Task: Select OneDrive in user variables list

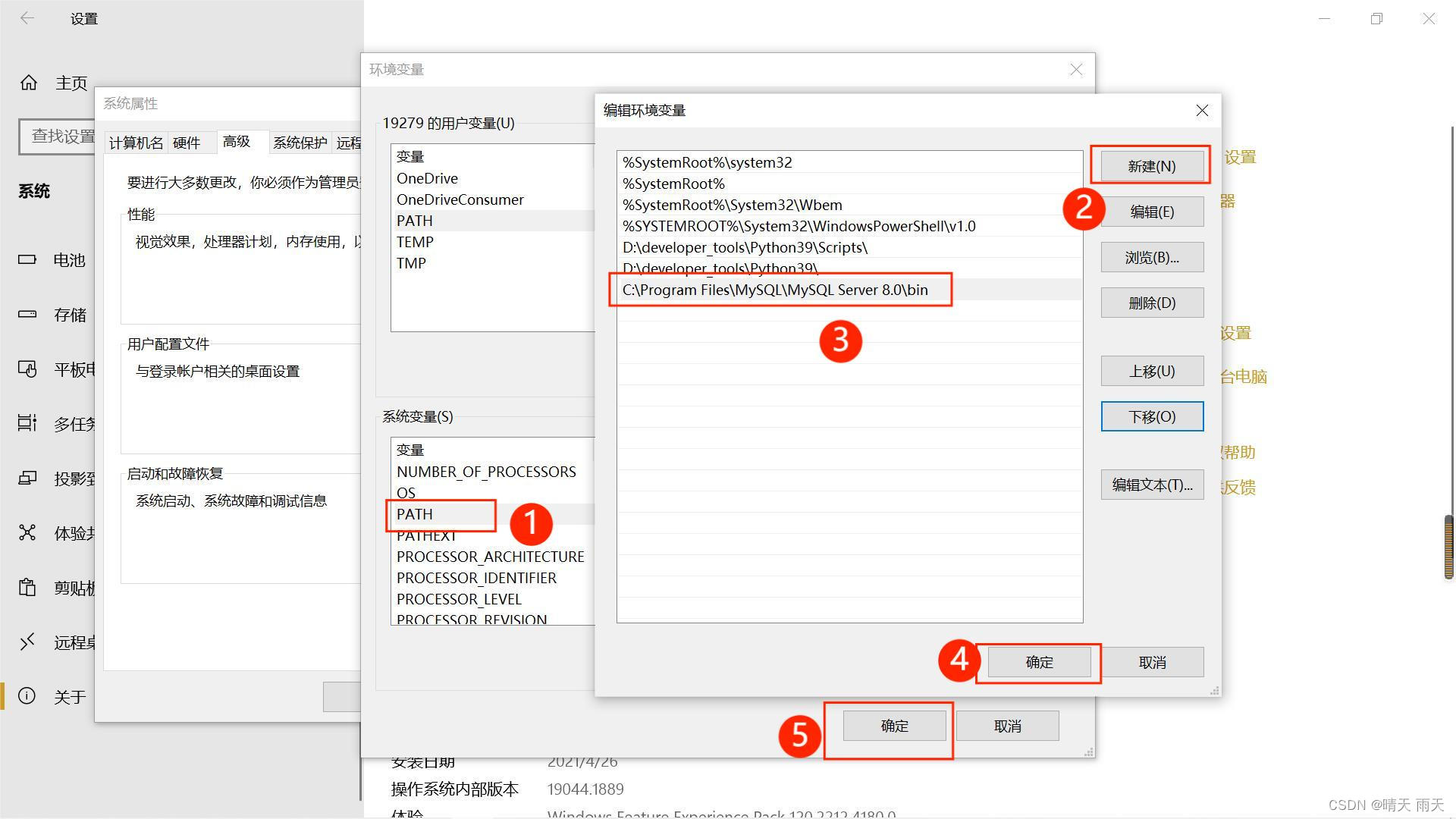Action: 427,178
